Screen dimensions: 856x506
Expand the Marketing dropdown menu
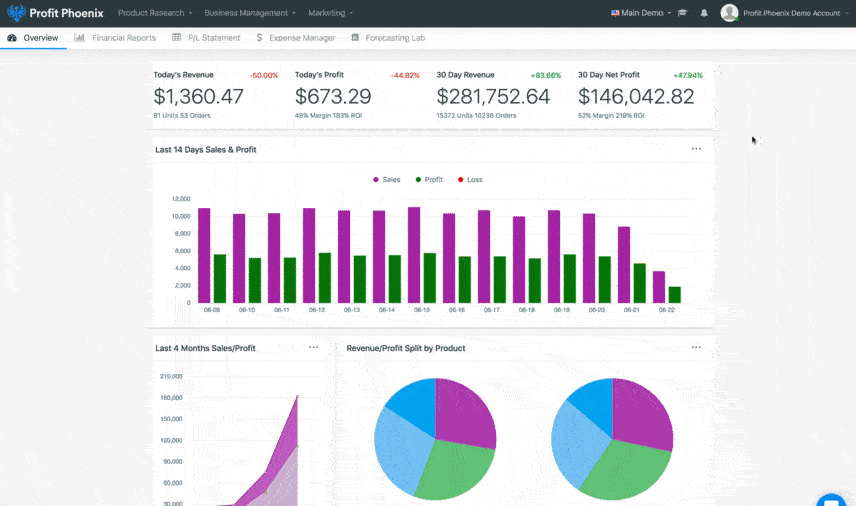330,13
